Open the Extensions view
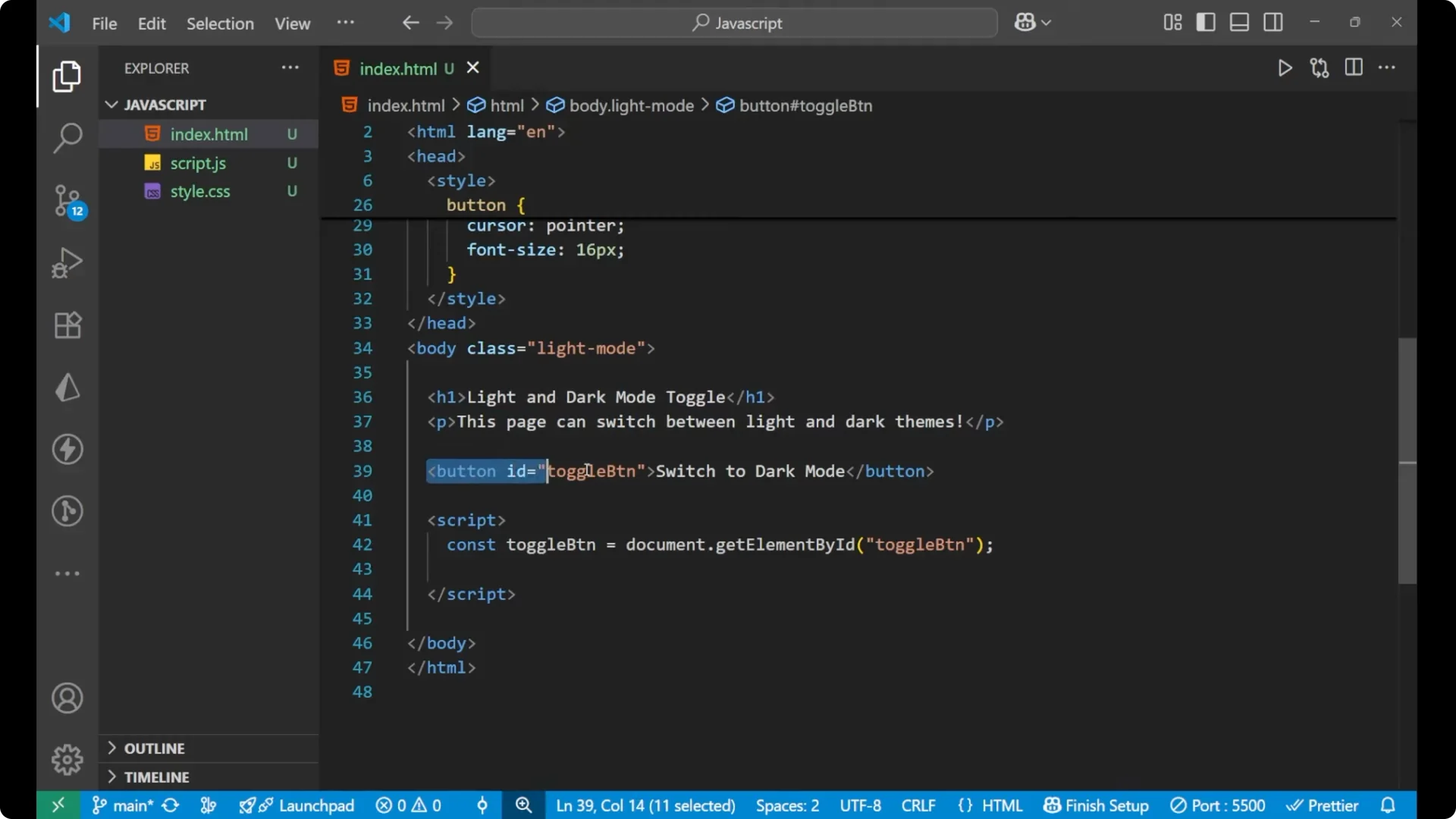 point(67,325)
